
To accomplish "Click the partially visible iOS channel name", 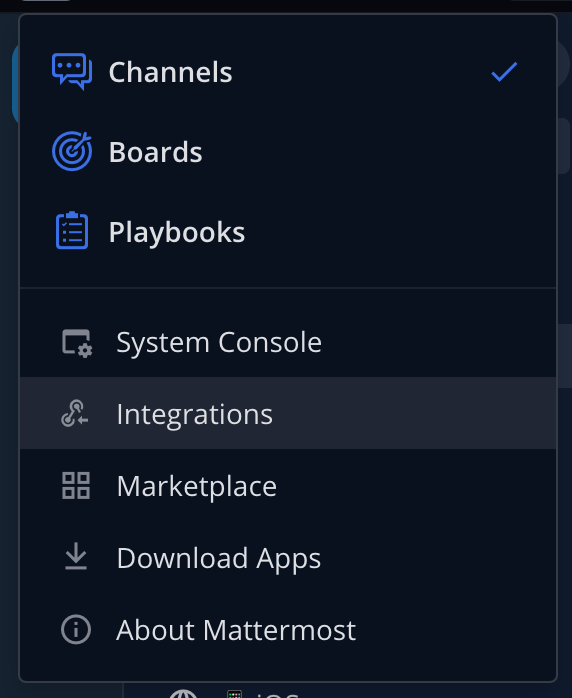I will [x=276, y=695].
